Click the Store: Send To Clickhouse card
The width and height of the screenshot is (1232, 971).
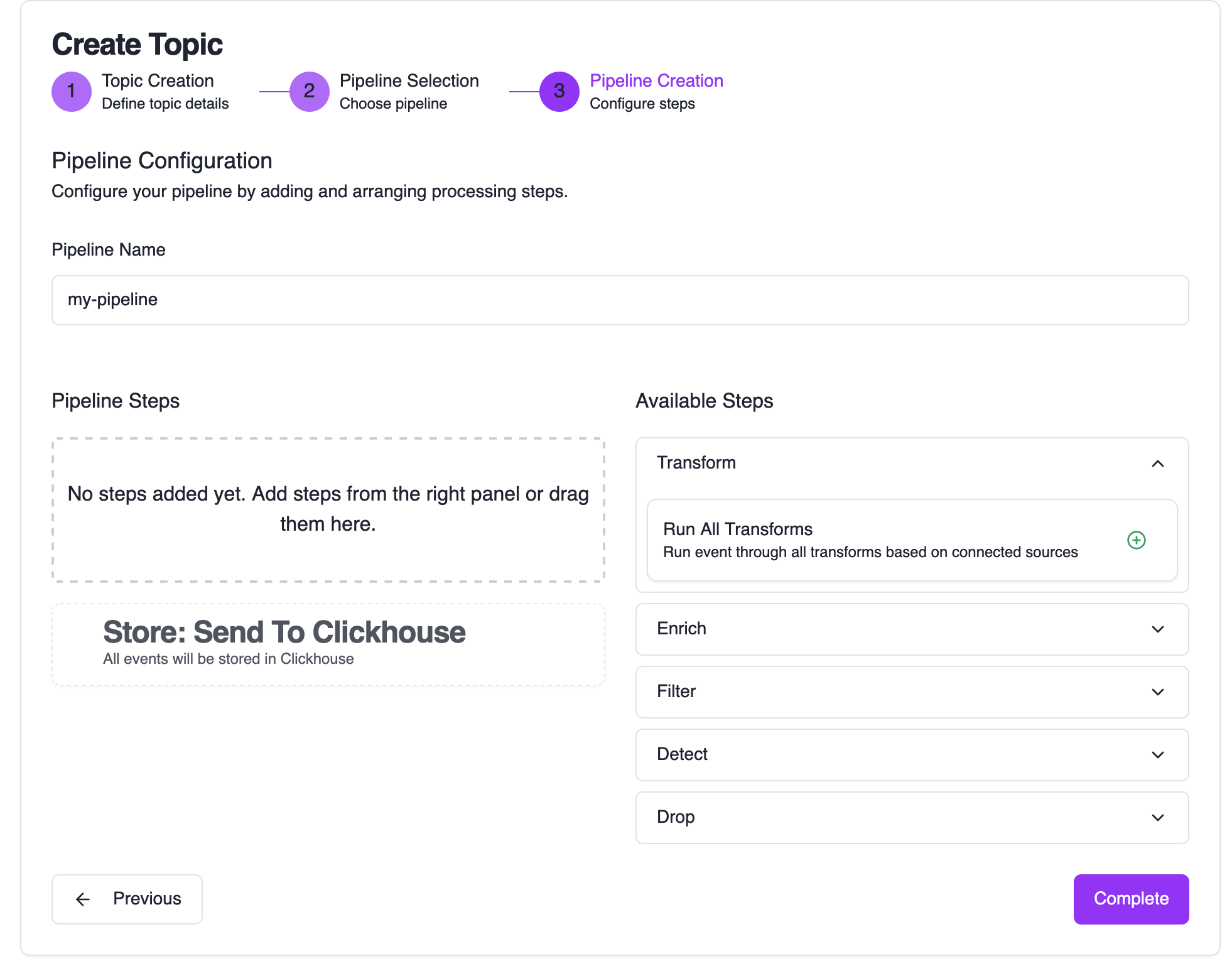point(328,644)
